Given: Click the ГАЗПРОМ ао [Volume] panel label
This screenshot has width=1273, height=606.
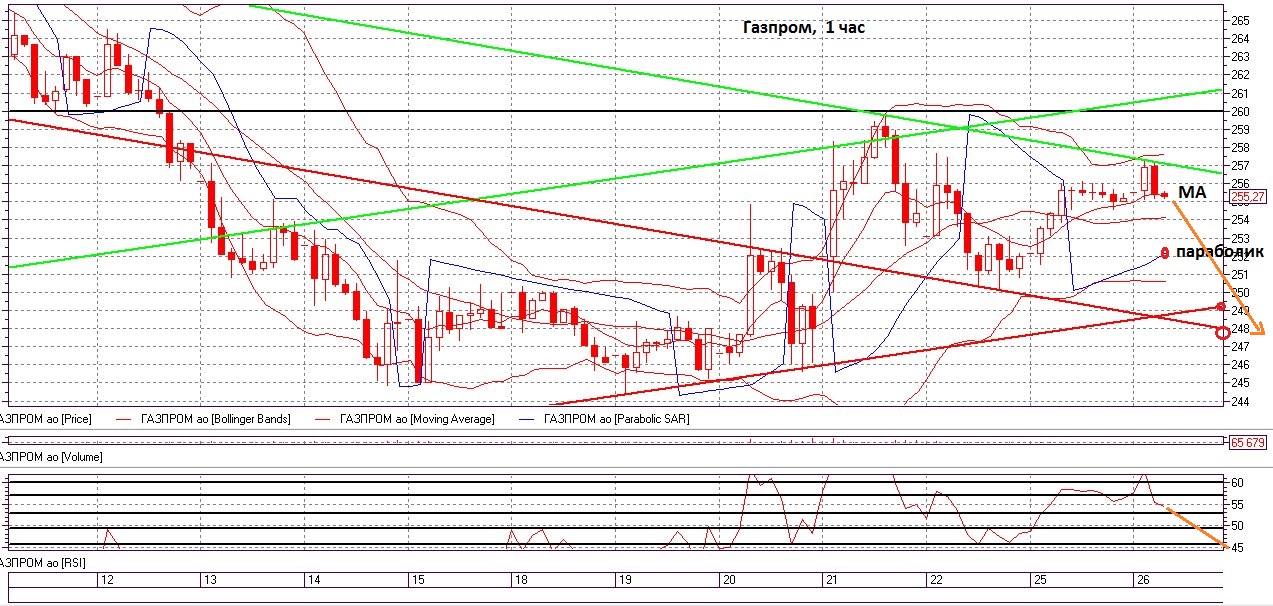Looking at the screenshot, I should (51, 456).
